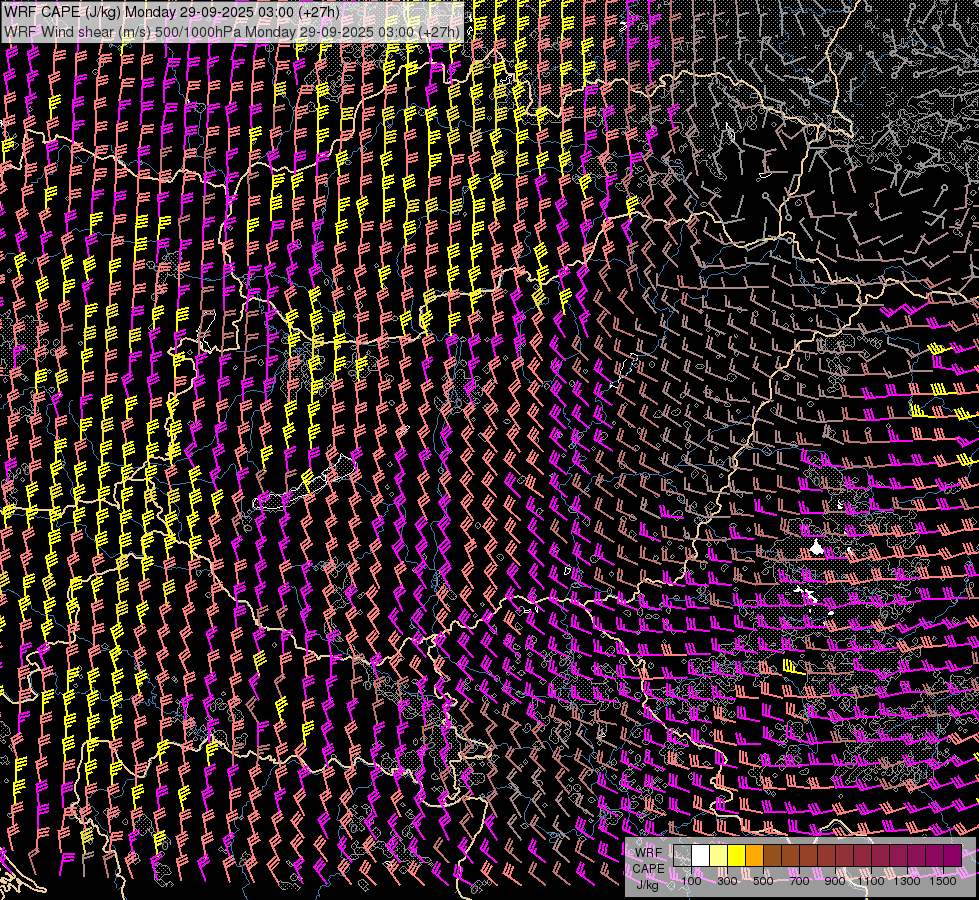
Task: Click the 100 value on legend scale
Action: (691, 881)
